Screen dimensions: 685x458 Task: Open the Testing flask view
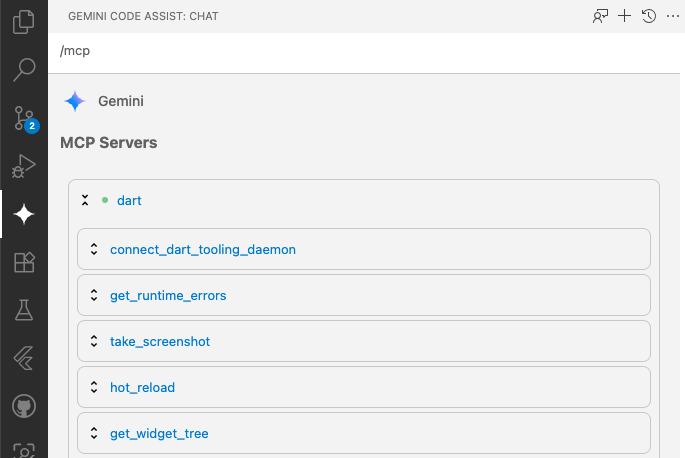pyautogui.click(x=24, y=310)
